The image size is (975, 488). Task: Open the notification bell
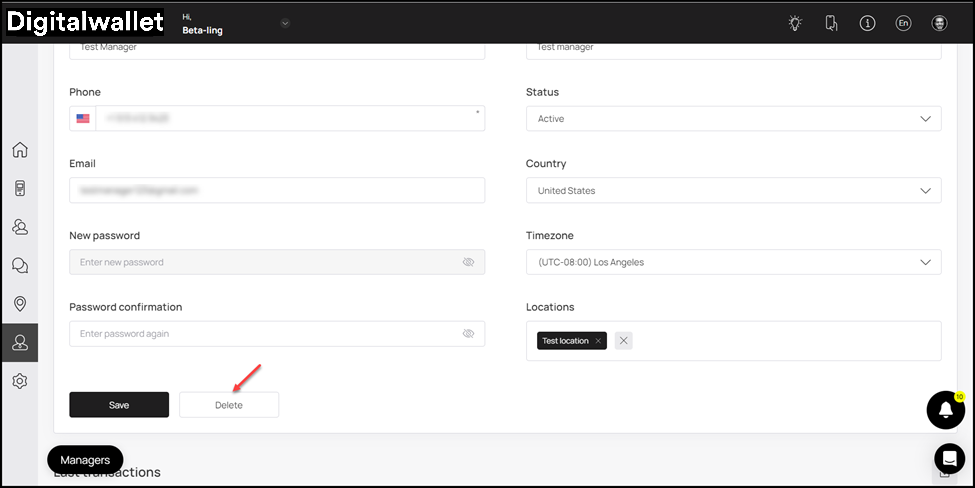[946, 410]
